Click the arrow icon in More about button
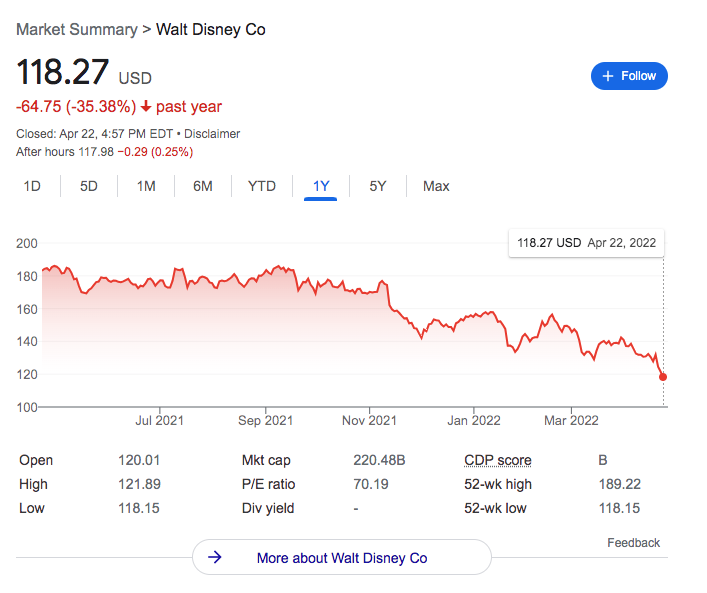The image size is (707, 593). (x=215, y=558)
